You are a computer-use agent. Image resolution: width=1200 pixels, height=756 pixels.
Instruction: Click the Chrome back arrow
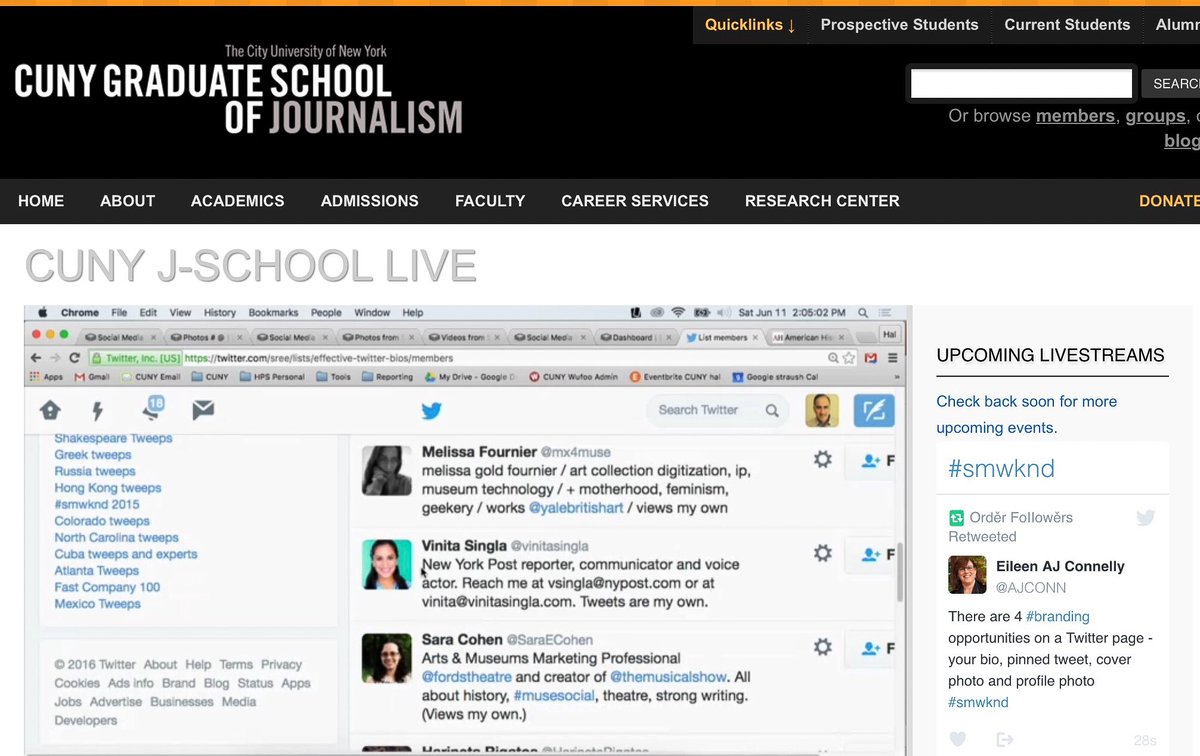point(37,357)
